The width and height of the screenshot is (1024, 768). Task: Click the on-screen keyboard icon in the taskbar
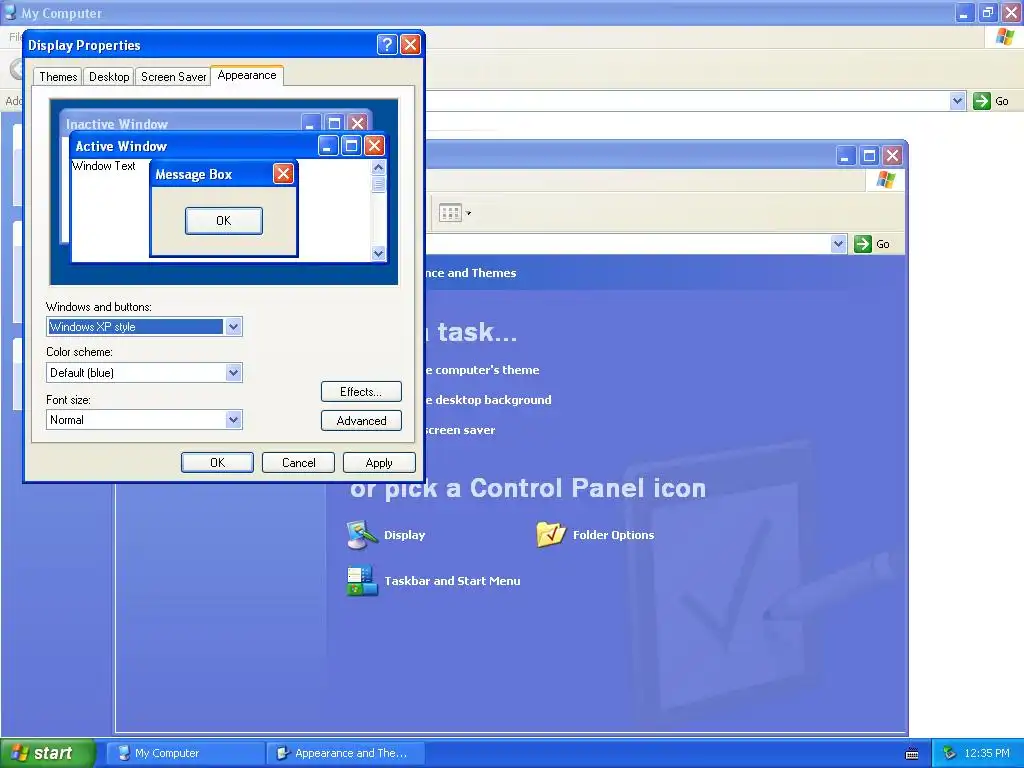pyautogui.click(x=912, y=754)
